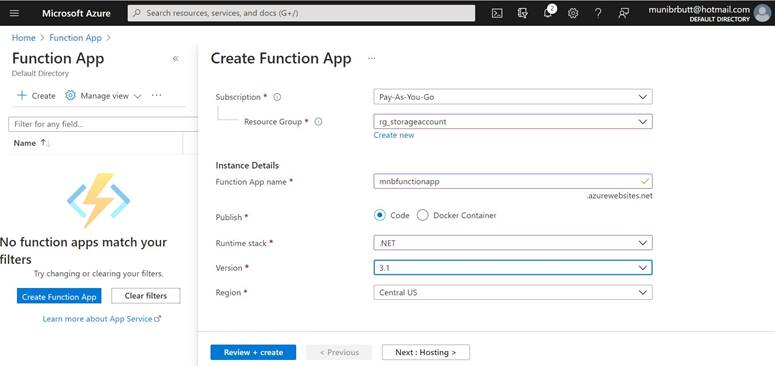The width and height of the screenshot is (775, 366).
Task: Click the Clear filters button
Action: [x=146, y=296]
